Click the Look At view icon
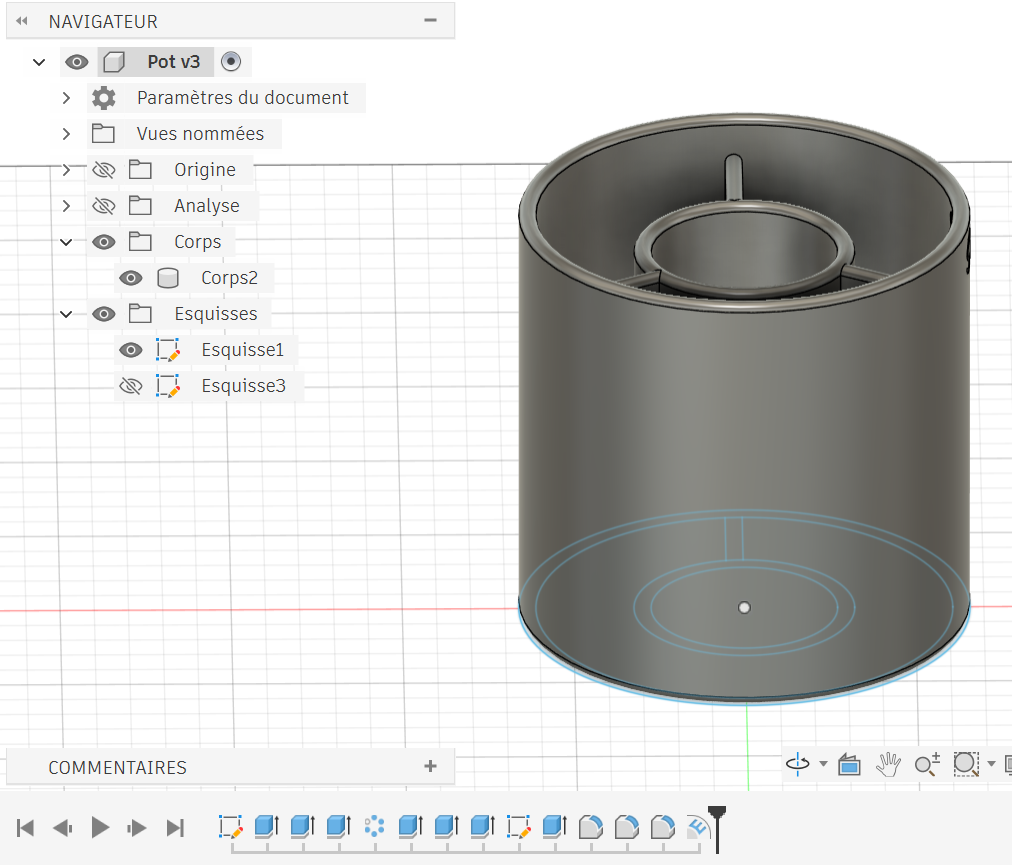 tap(849, 765)
